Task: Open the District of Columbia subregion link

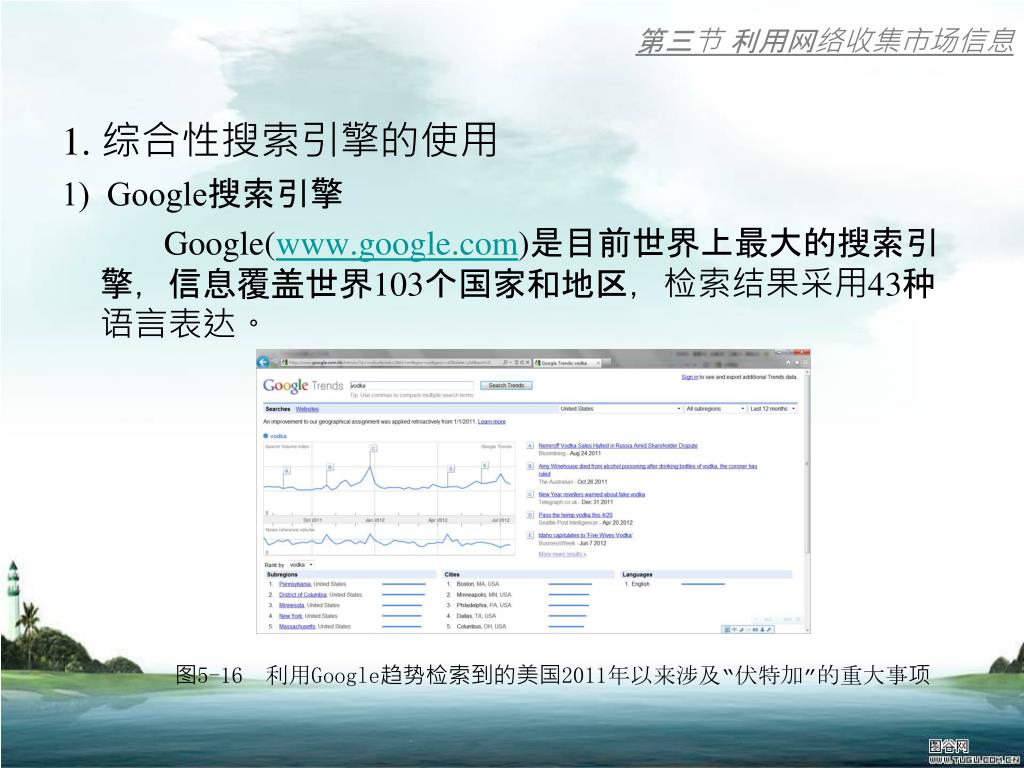Action: click(x=303, y=595)
